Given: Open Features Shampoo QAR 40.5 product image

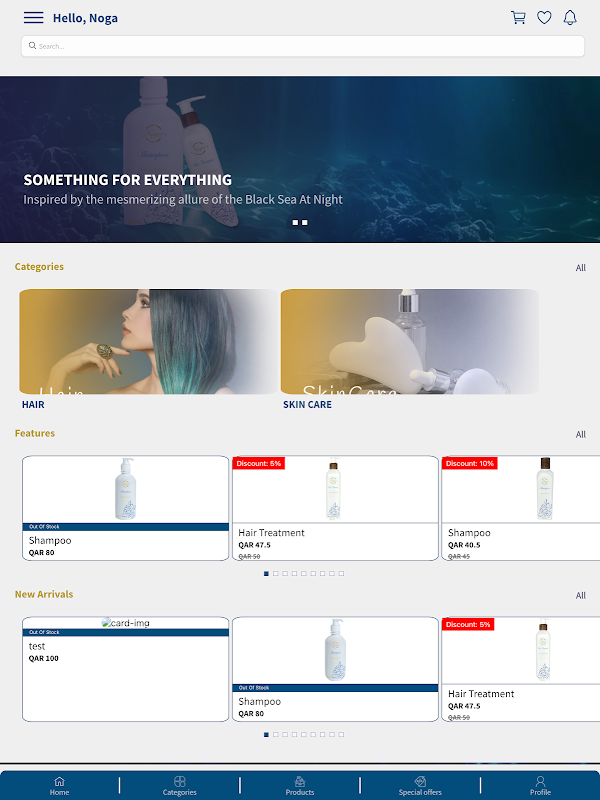Looking at the screenshot, I should 544,489.
